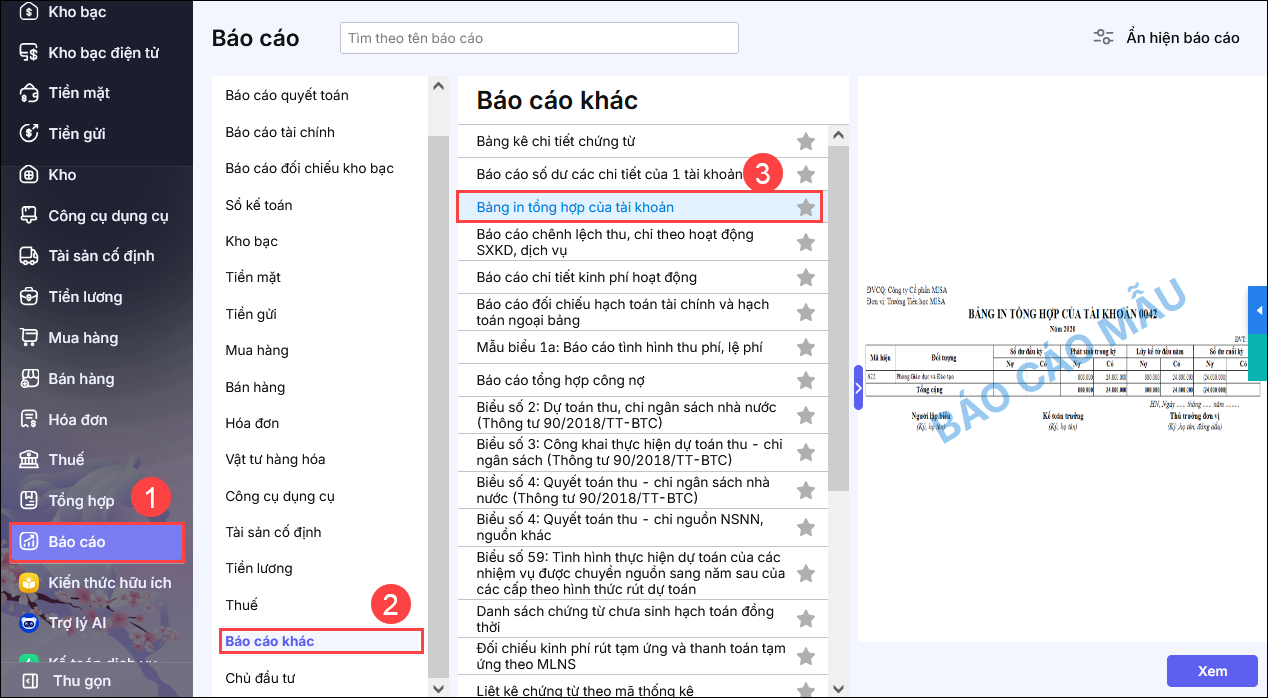
Task: Star Báo cáo tổng hợp công nợ
Action: pyautogui.click(x=806, y=380)
